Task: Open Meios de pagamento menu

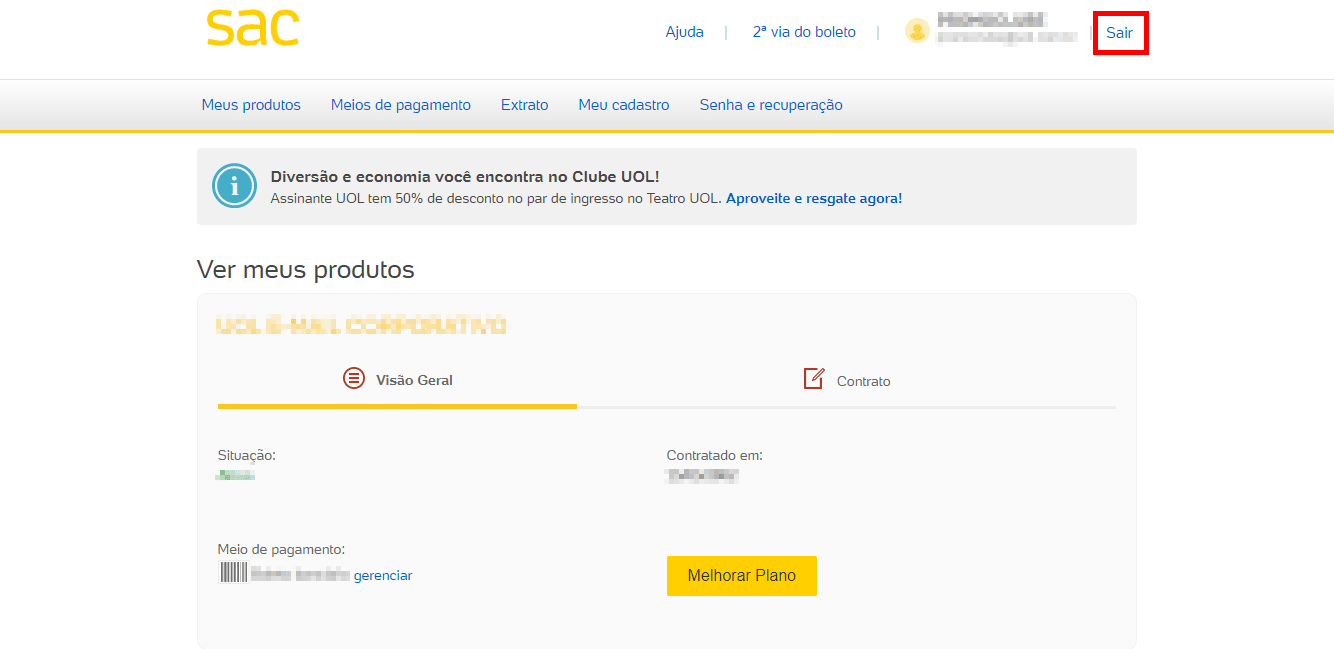Action: 401,105
